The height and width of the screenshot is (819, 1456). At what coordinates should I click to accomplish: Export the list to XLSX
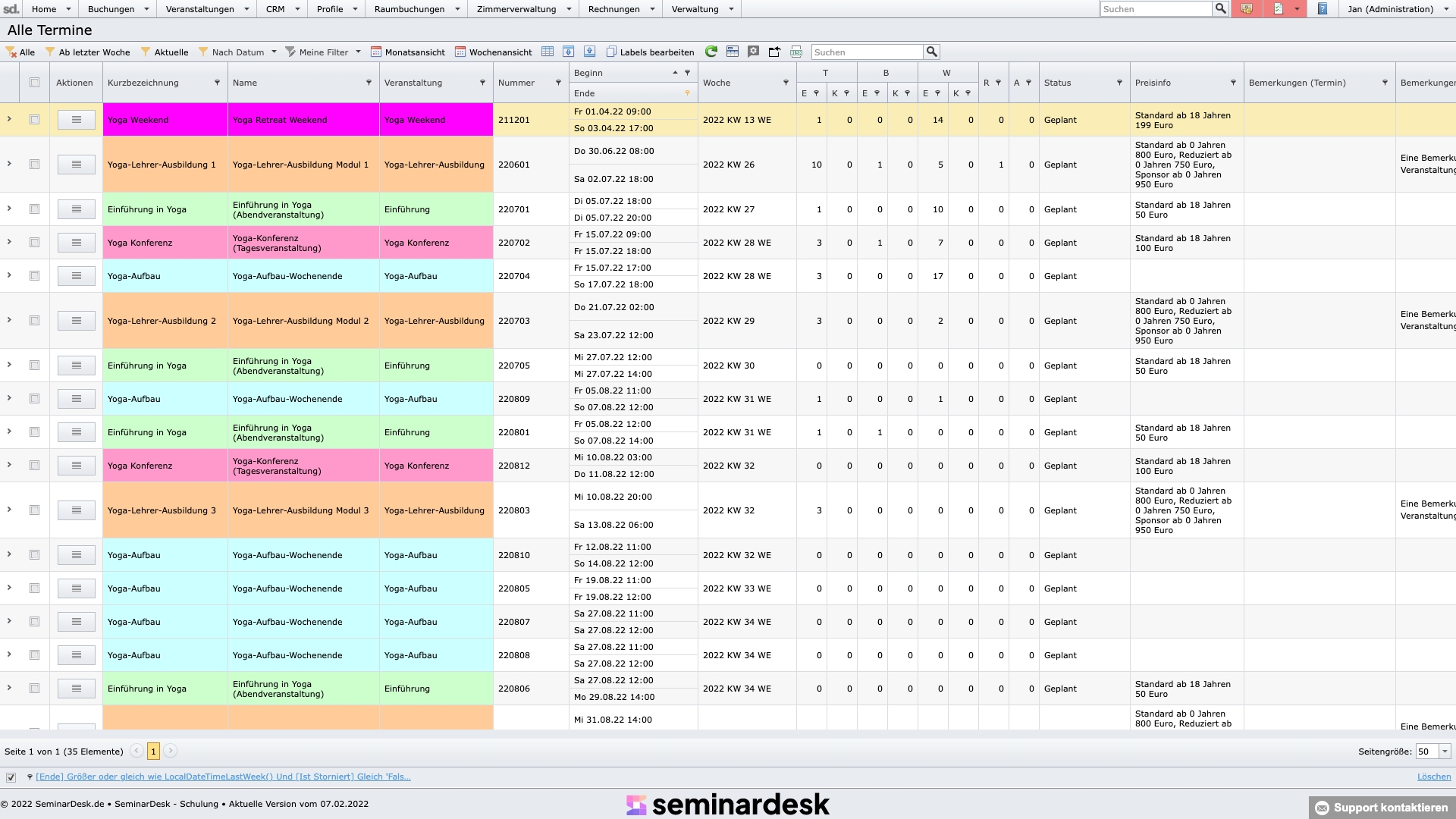pyautogui.click(x=795, y=52)
